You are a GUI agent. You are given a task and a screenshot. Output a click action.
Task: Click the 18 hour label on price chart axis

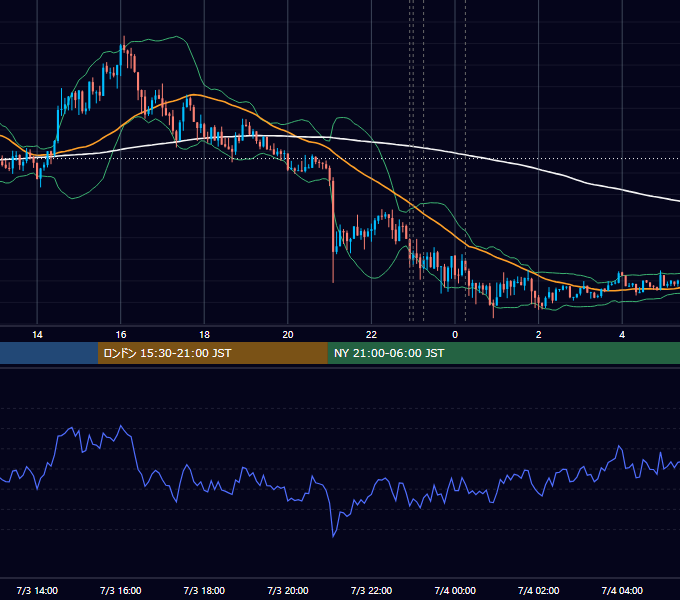coord(204,335)
